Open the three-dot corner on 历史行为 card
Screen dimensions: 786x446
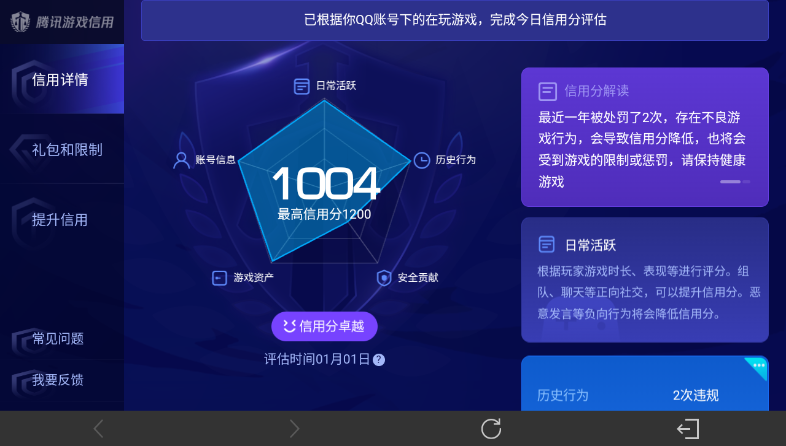758,366
